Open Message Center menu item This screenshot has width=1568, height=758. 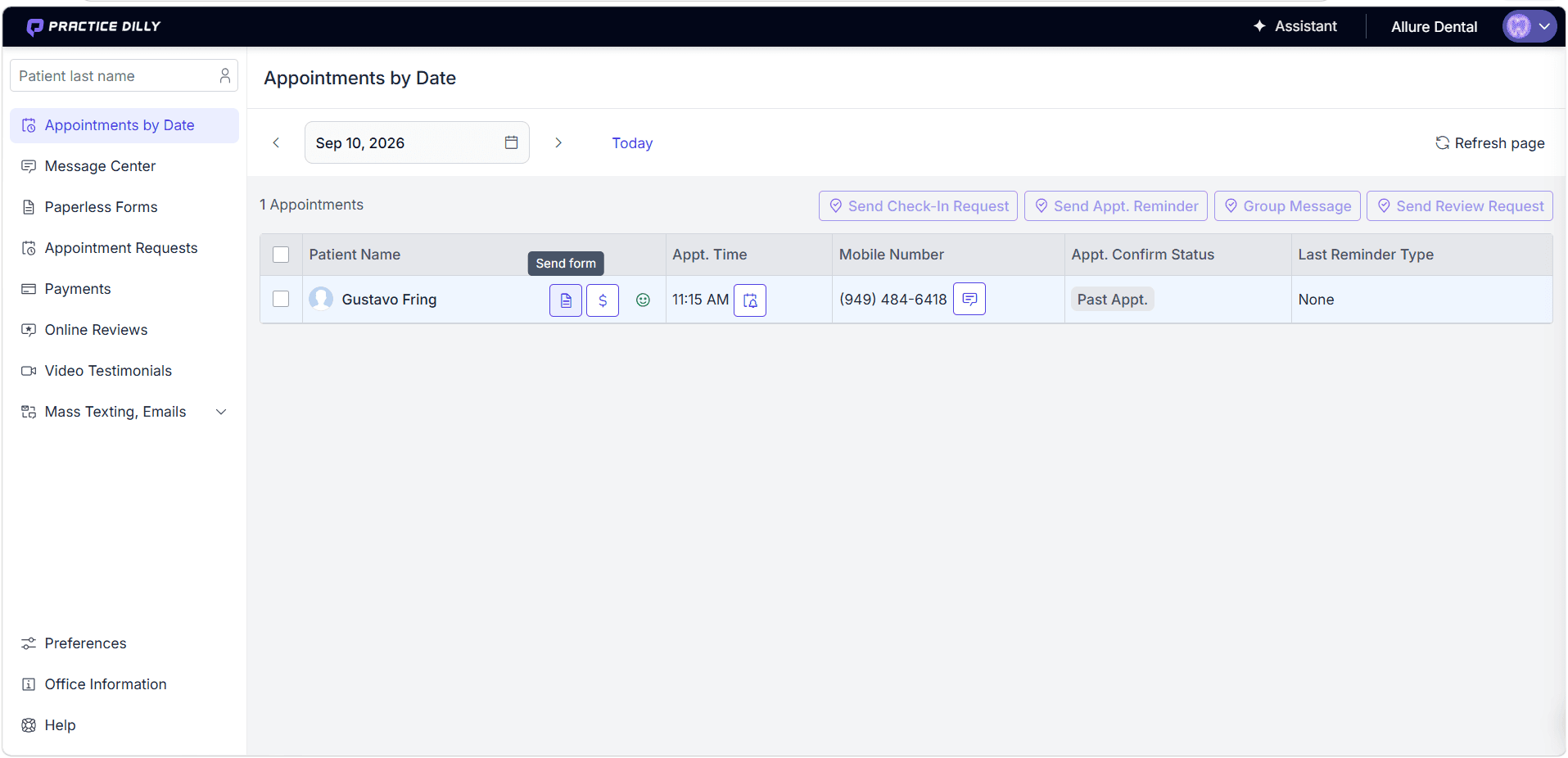[x=124, y=166]
